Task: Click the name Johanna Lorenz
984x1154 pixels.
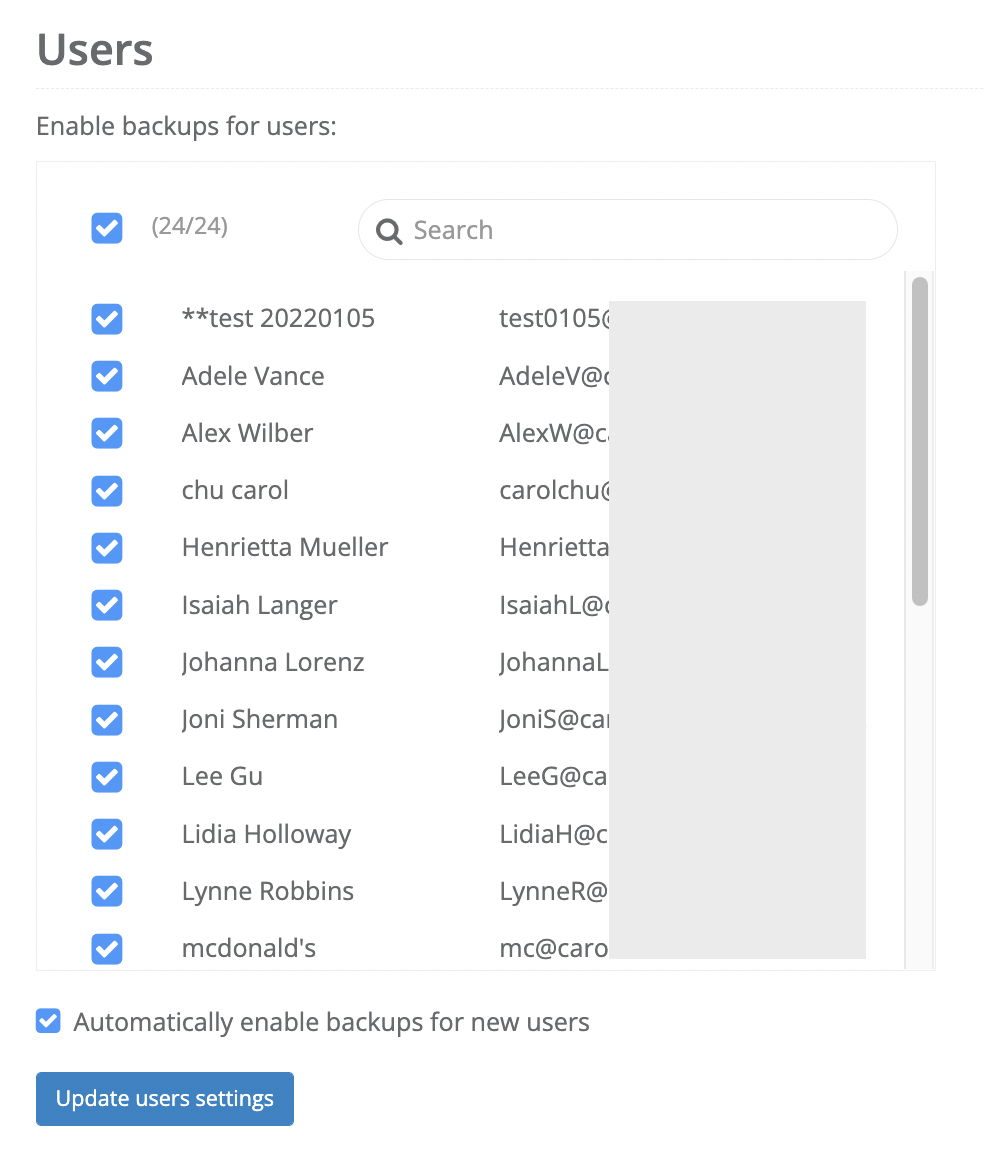Action: (273, 662)
